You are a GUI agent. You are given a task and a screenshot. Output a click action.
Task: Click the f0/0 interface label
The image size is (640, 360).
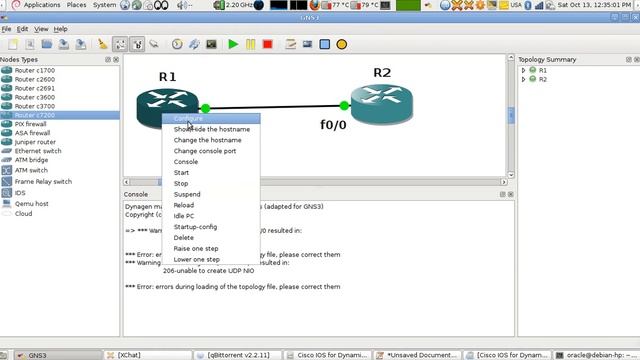pos(333,124)
